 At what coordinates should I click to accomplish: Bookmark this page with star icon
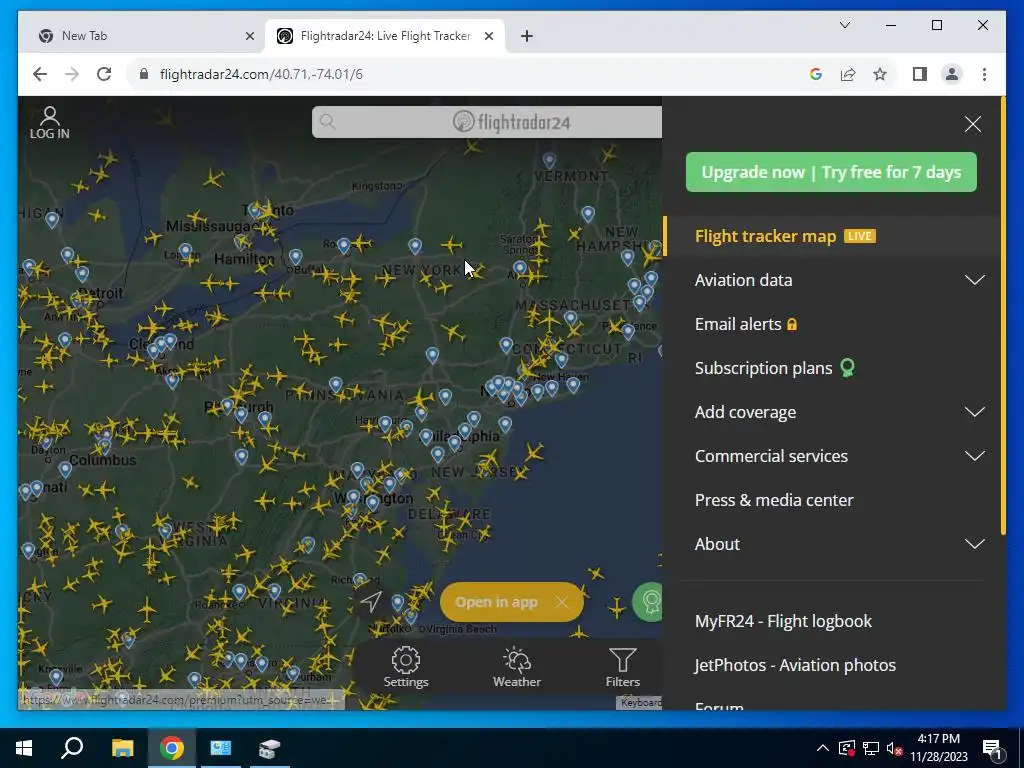coord(880,74)
